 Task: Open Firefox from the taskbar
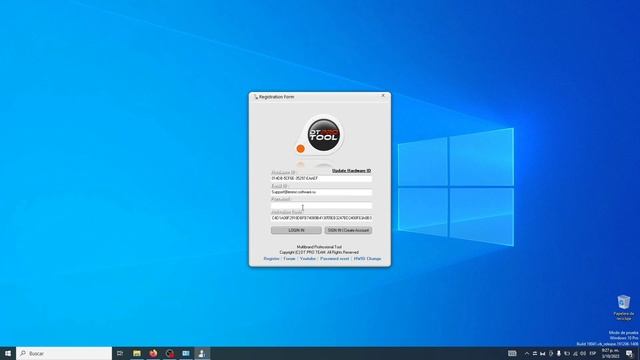(153, 353)
